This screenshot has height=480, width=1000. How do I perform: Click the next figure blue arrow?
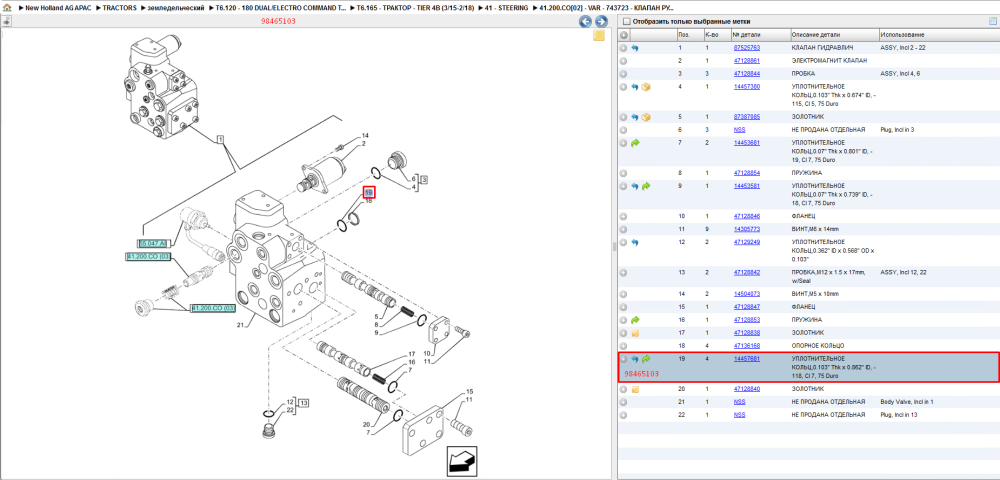tap(600, 22)
